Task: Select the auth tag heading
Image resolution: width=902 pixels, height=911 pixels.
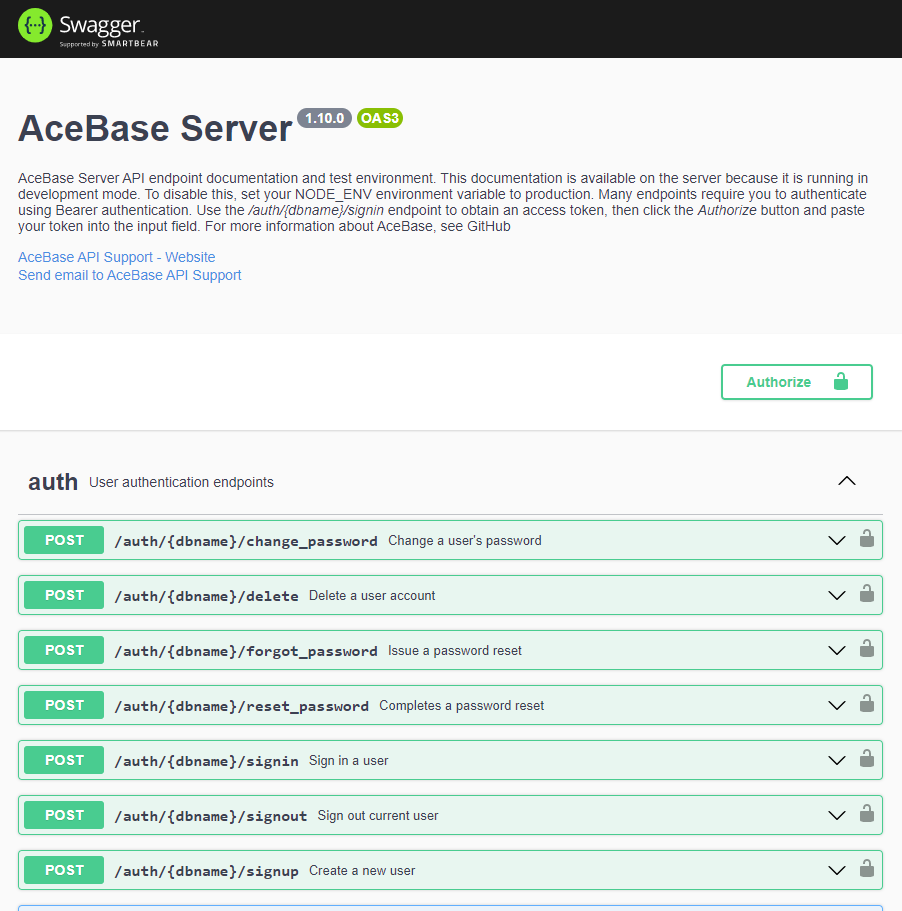Action: (53, 482)
